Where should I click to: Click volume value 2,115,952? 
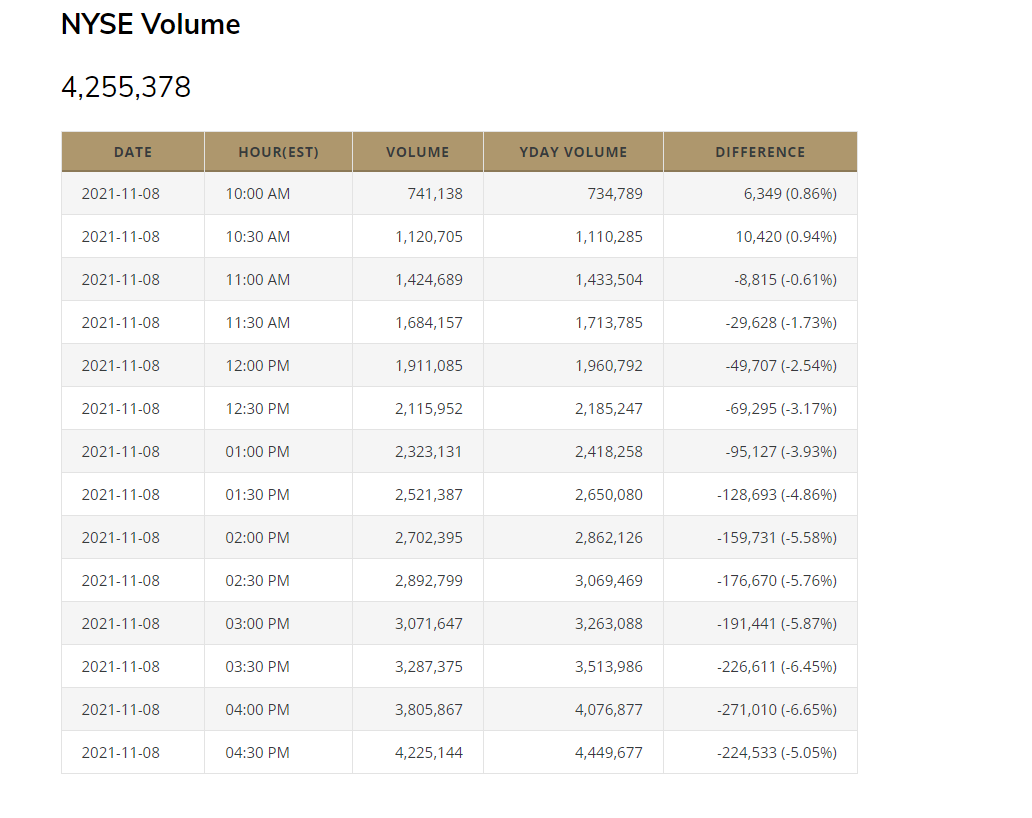[x=429, y=409]
